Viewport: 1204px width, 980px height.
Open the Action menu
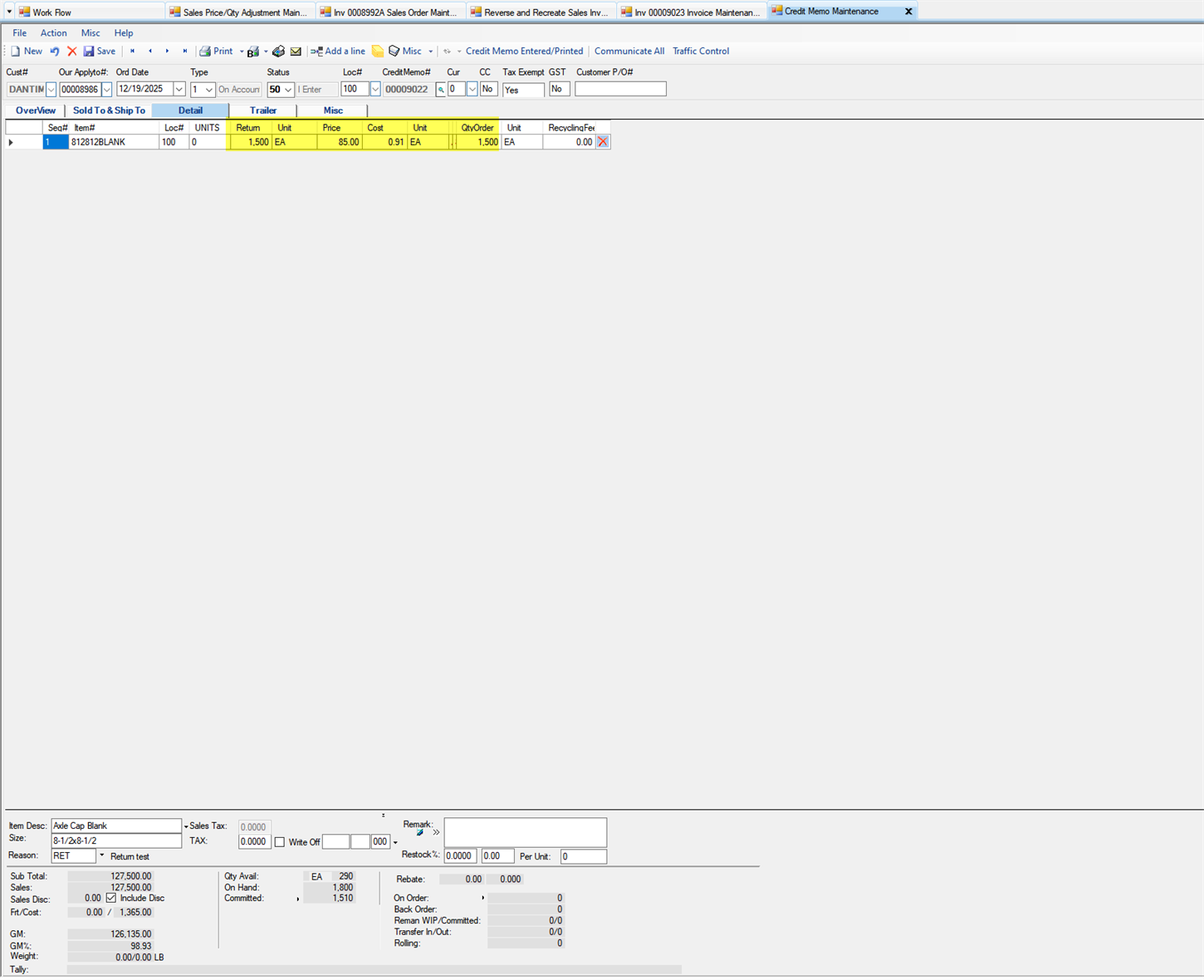click(x=53, y=32)
